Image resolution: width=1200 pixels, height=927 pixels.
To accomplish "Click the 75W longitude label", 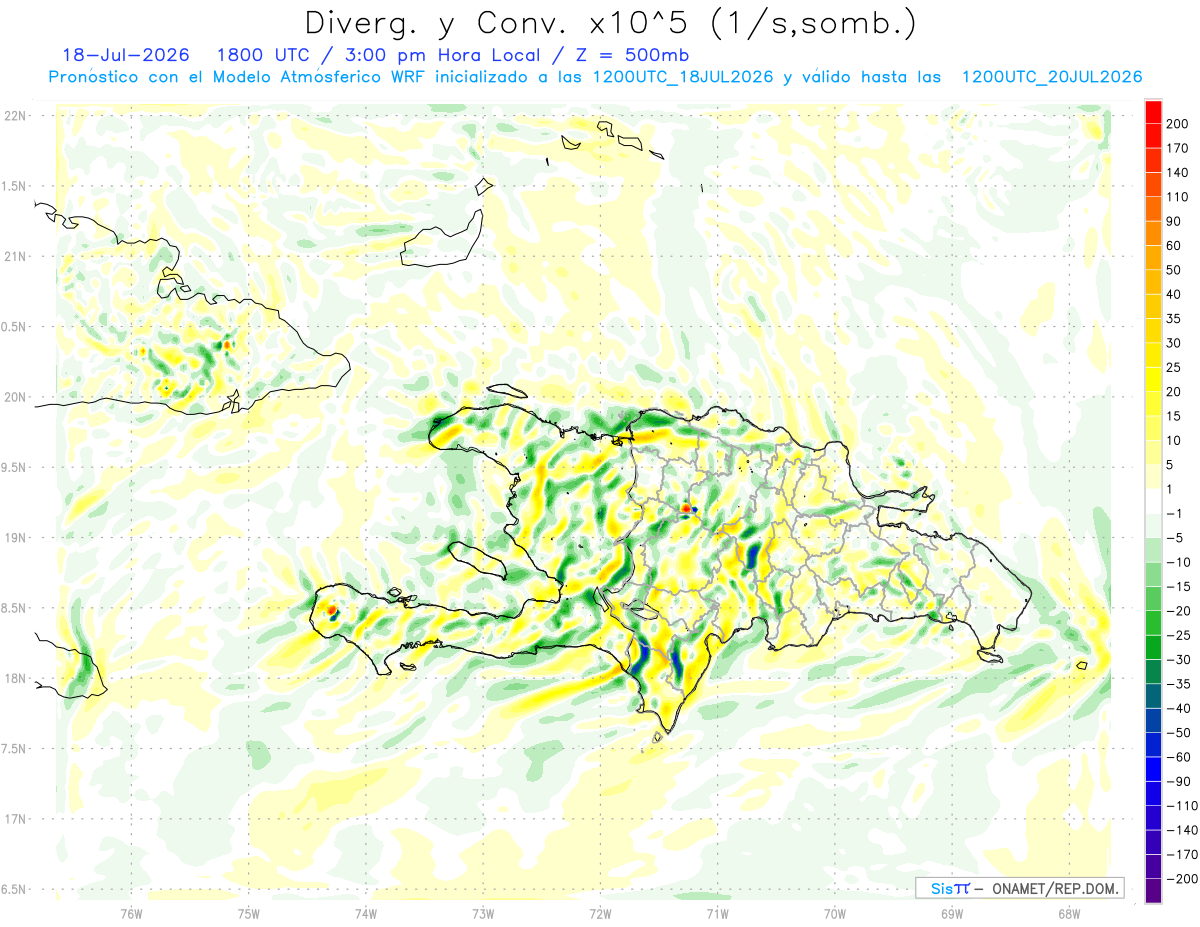I will (x=249, y=914).
